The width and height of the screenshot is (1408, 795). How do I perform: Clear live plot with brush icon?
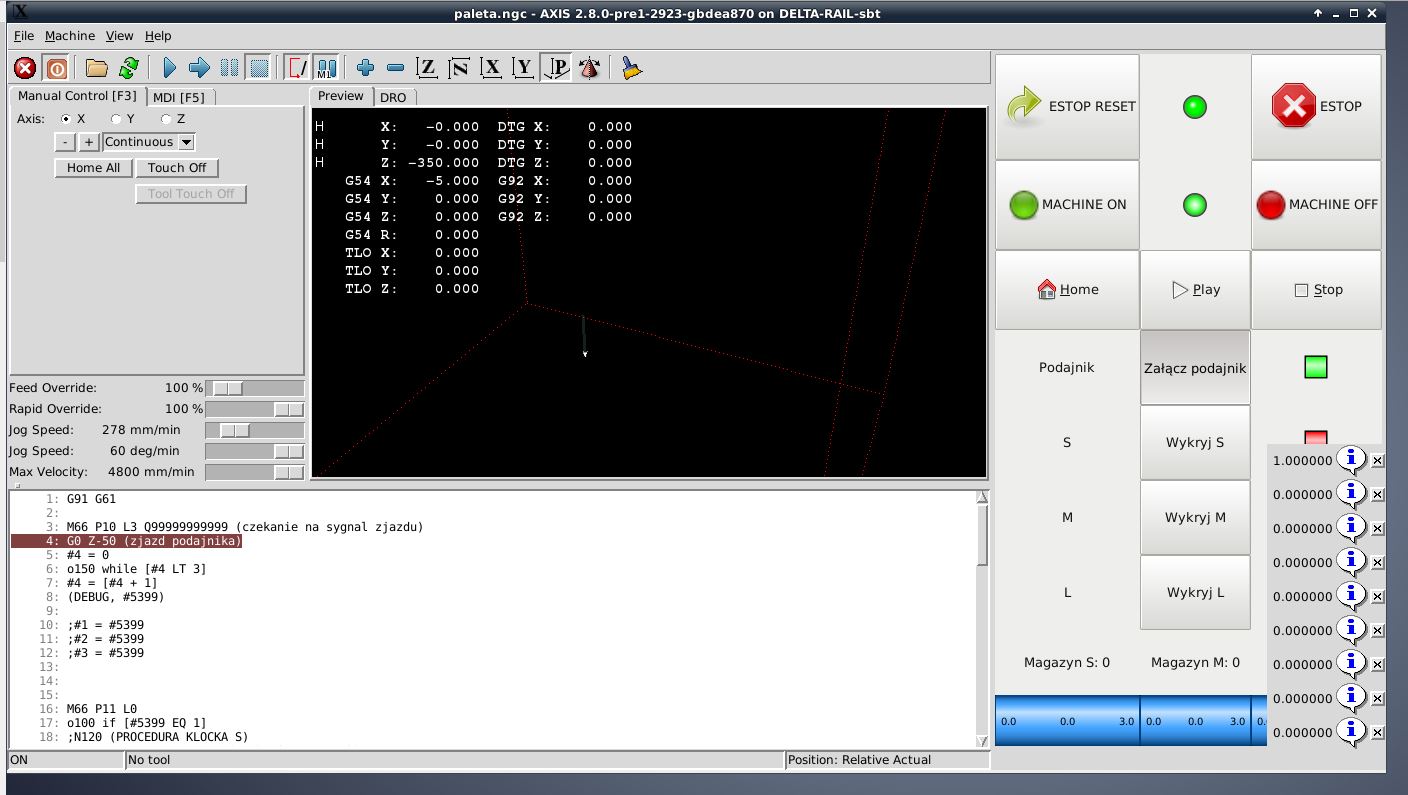click(631, 68)
